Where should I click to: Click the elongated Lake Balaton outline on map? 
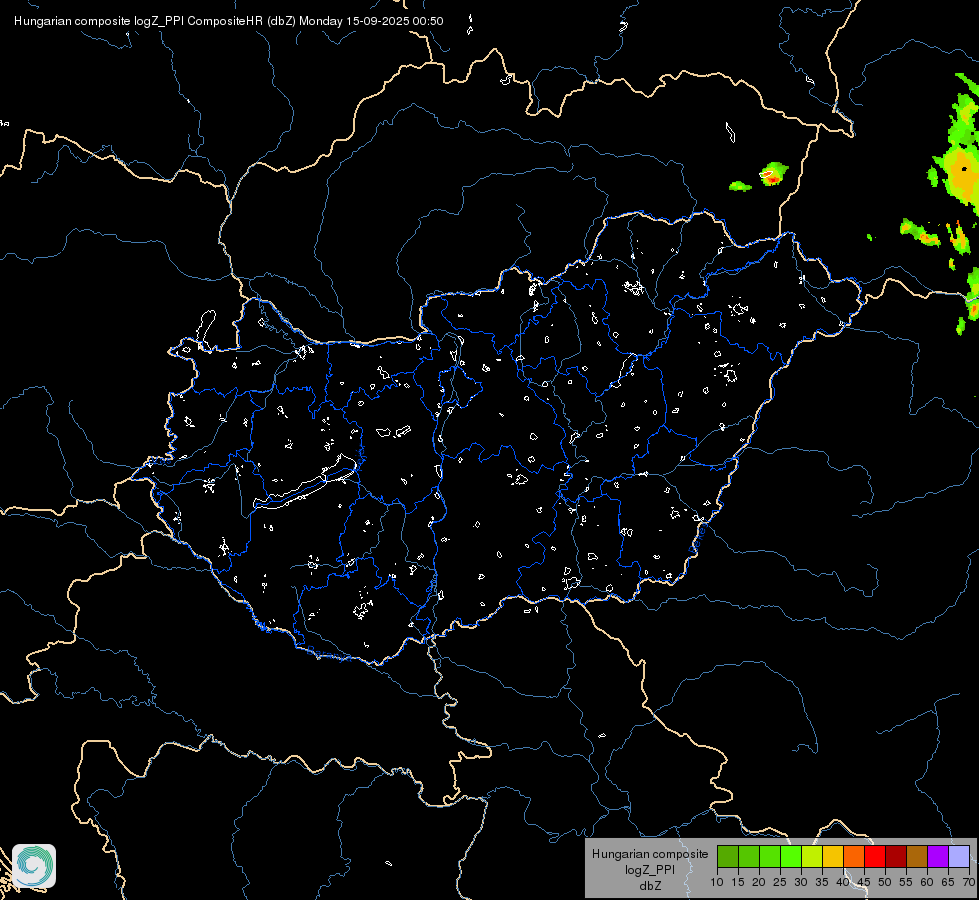306,483
